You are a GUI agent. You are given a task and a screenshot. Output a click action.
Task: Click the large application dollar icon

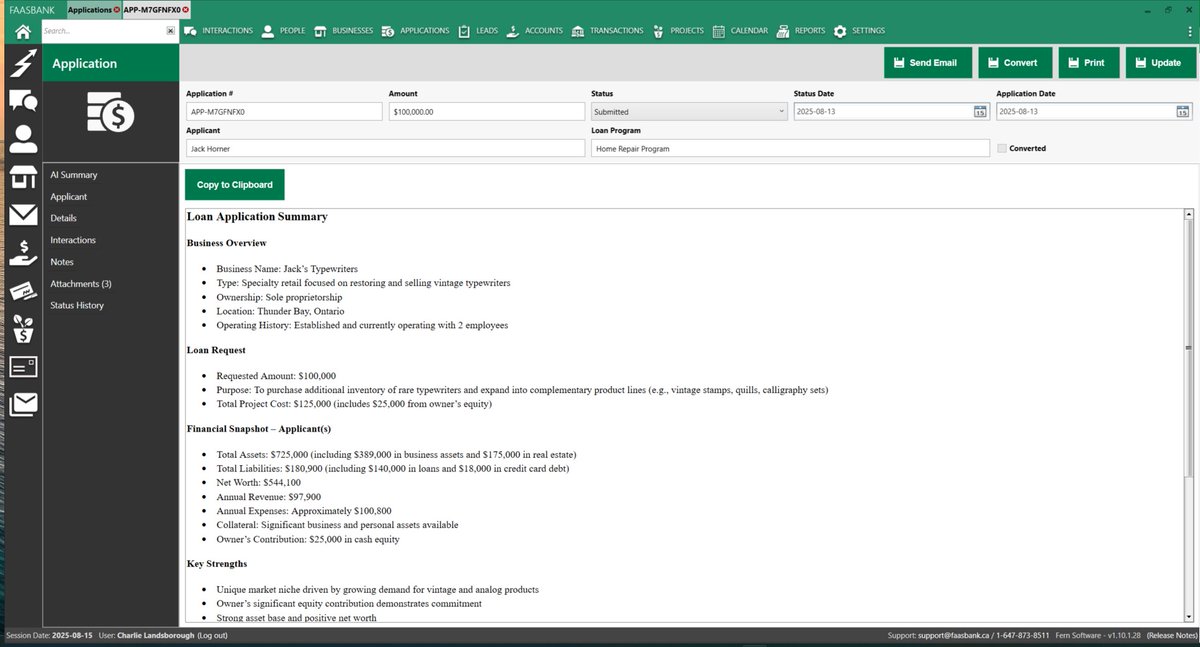coord(110,115)
